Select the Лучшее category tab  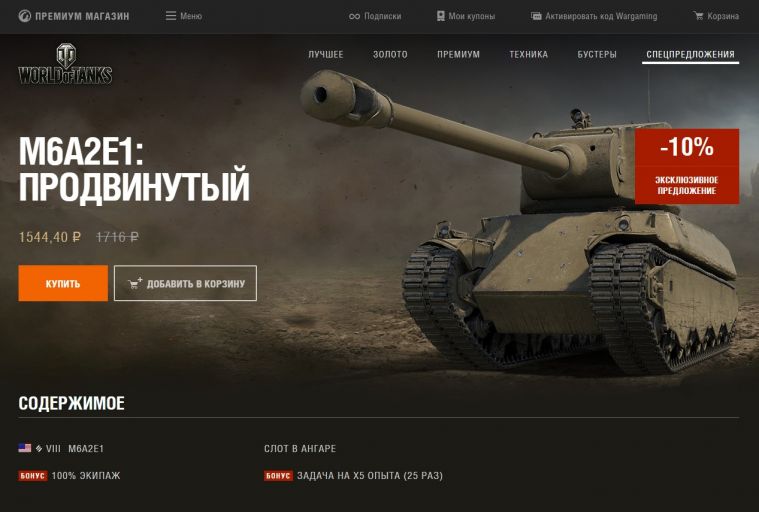pos(326,54)
